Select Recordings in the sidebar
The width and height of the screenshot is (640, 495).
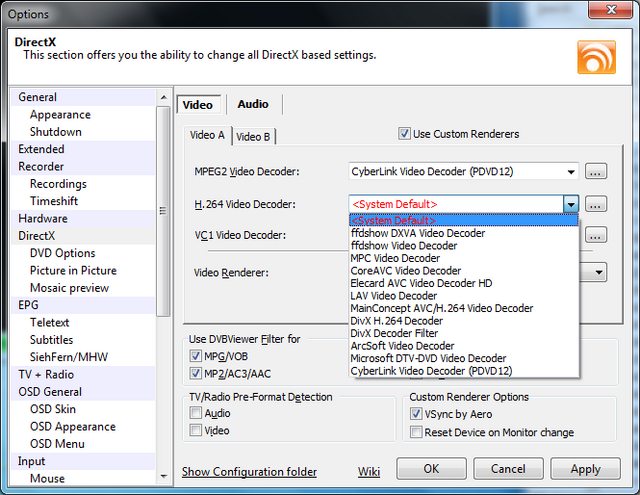83,184
